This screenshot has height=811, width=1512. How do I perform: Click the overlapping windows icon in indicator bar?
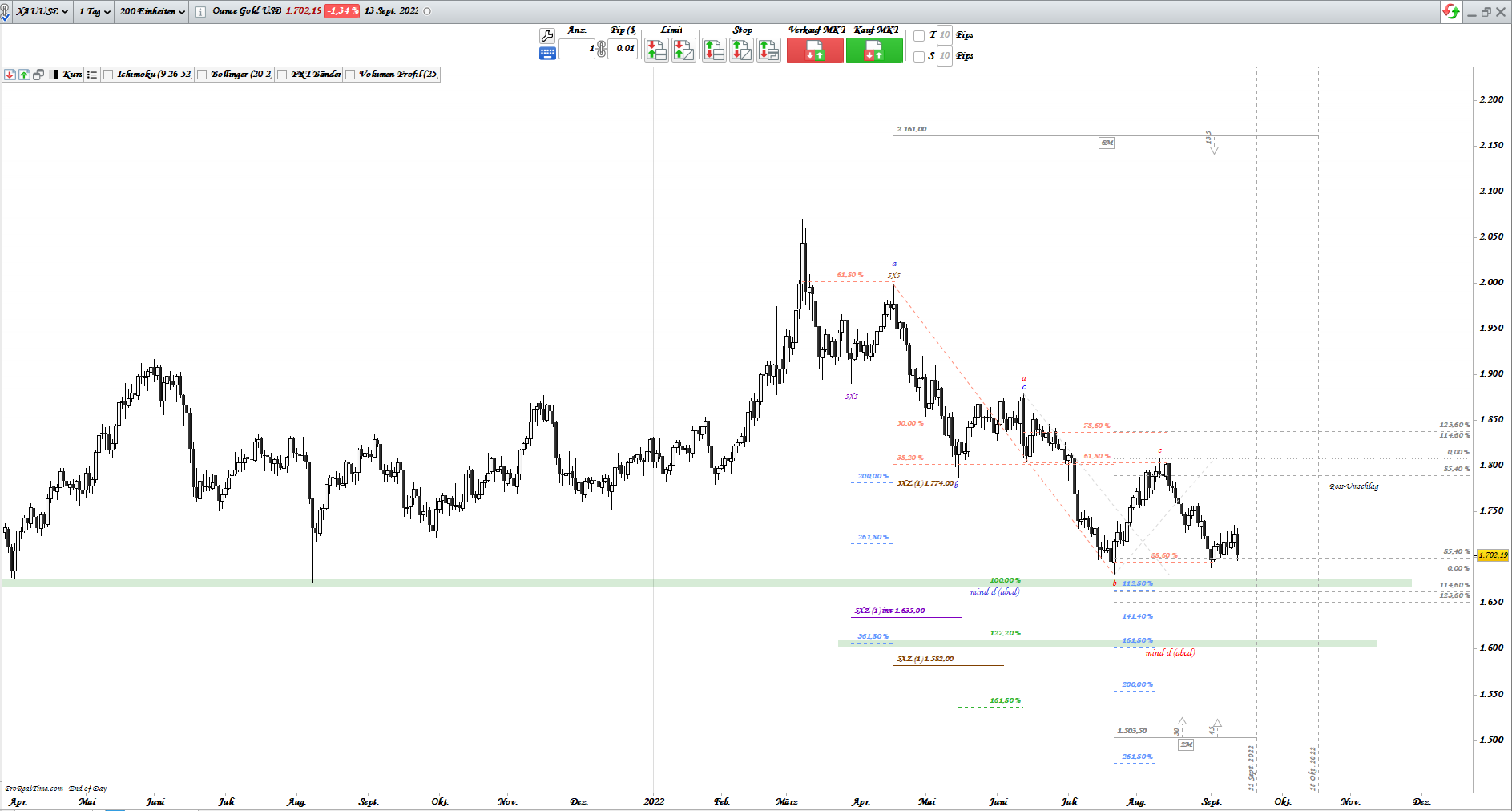[38, 75]
